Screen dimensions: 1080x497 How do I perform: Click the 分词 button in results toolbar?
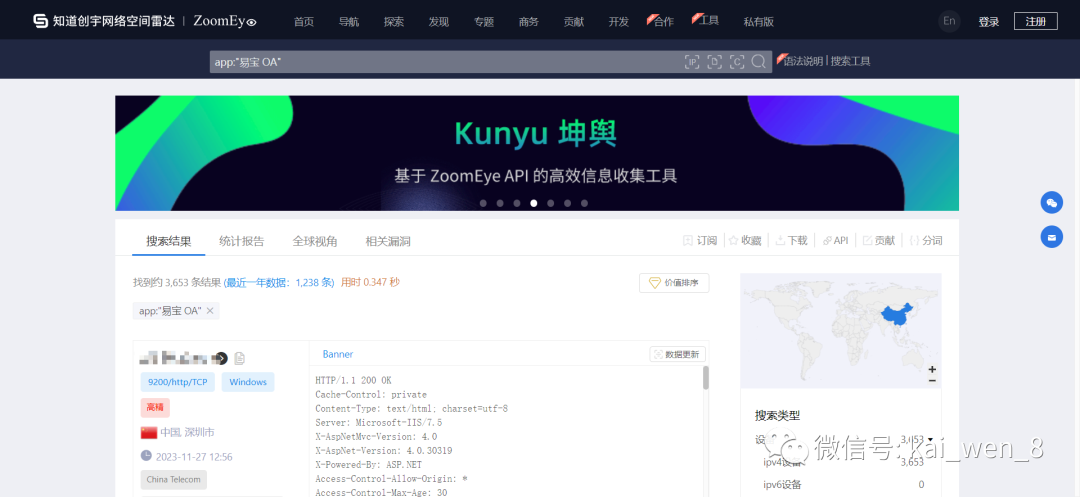point(926,240)
